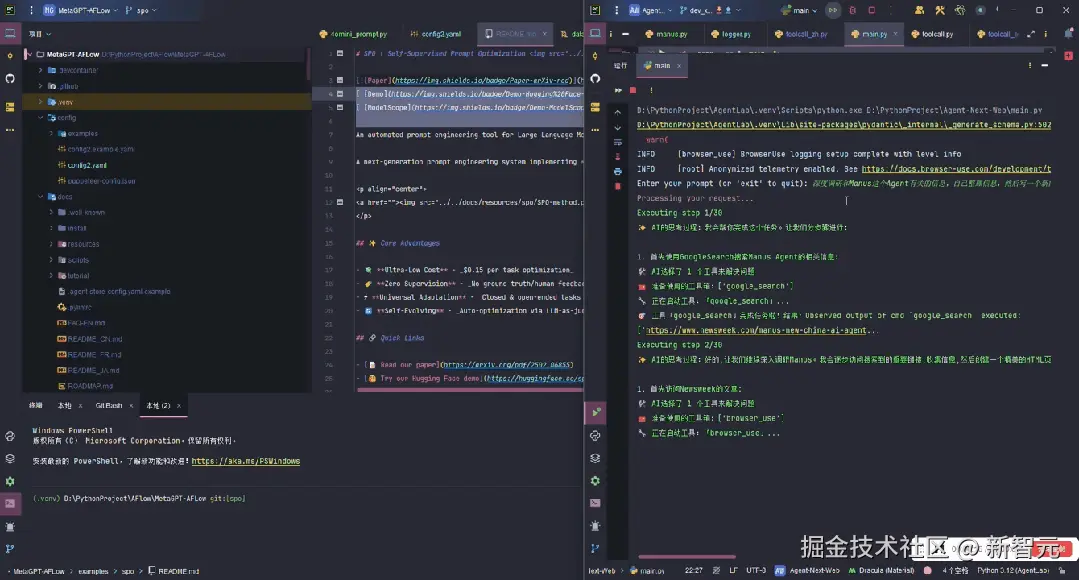
Task: Expand the resources folder
Action: click(52, 244)
